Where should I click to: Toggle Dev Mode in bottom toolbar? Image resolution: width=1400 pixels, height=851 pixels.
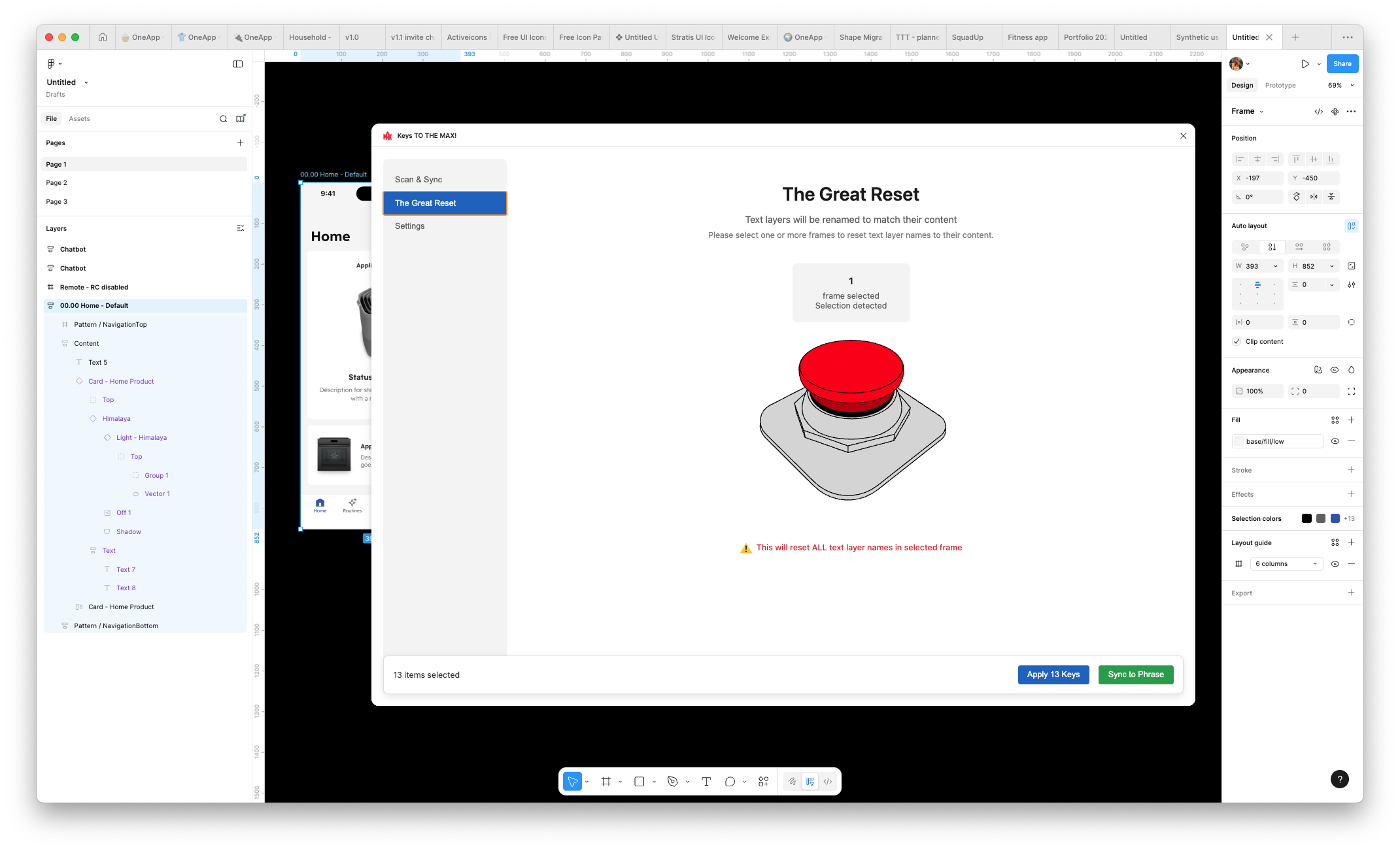828,781
